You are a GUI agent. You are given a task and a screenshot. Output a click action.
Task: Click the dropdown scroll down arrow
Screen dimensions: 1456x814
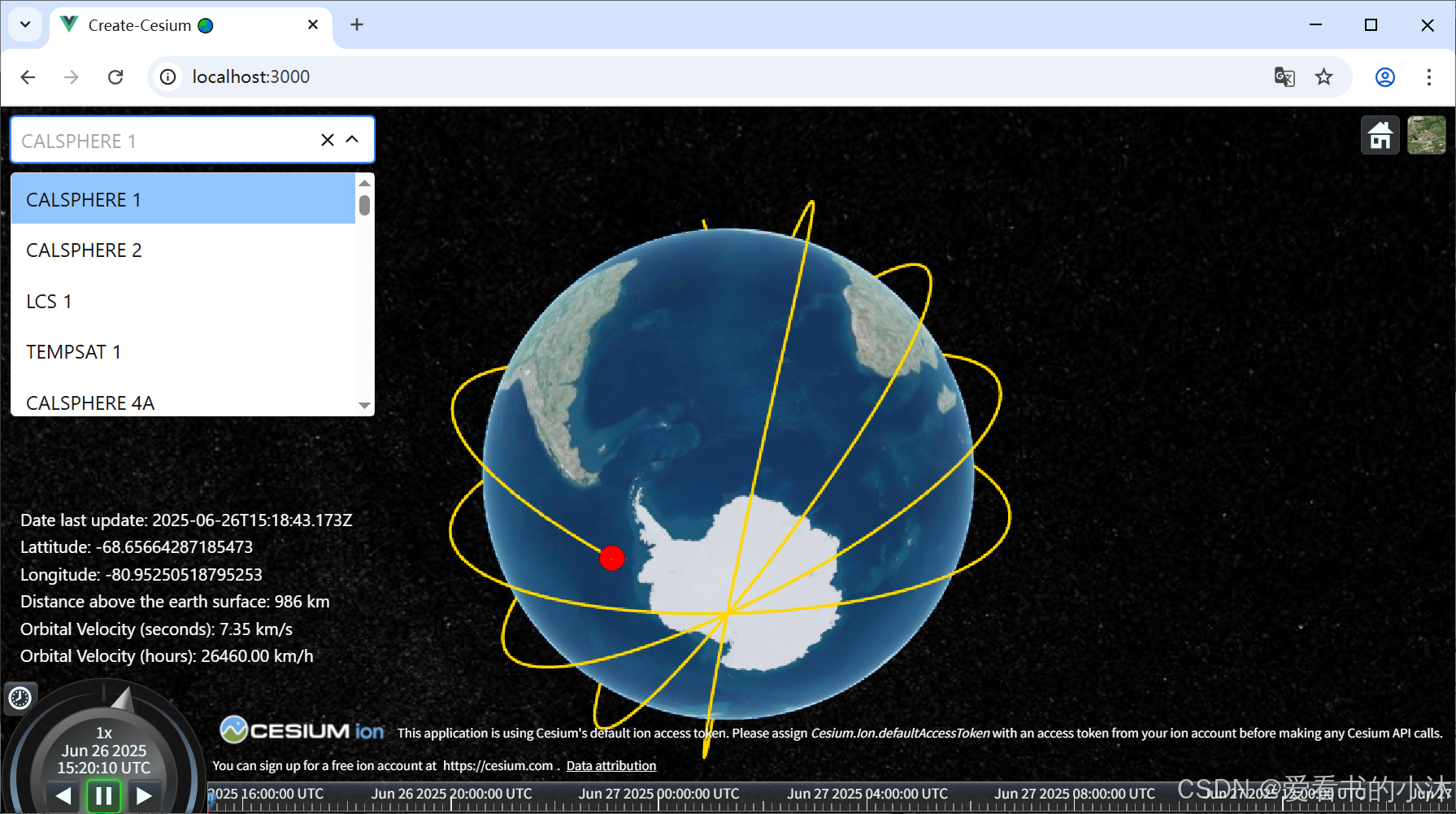click(x=365, y=405)
